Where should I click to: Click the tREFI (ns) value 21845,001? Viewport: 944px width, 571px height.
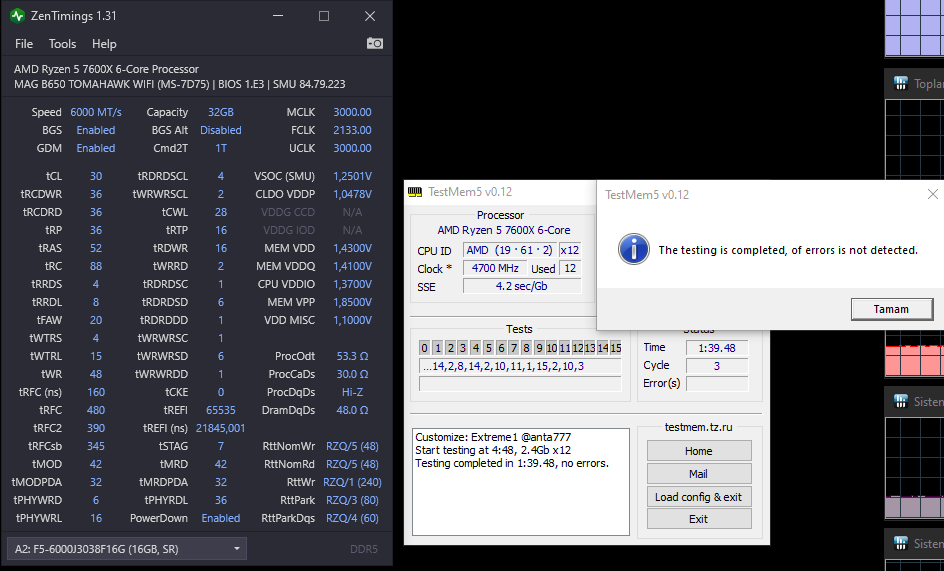pyautogui.click(x=221, y=428)
